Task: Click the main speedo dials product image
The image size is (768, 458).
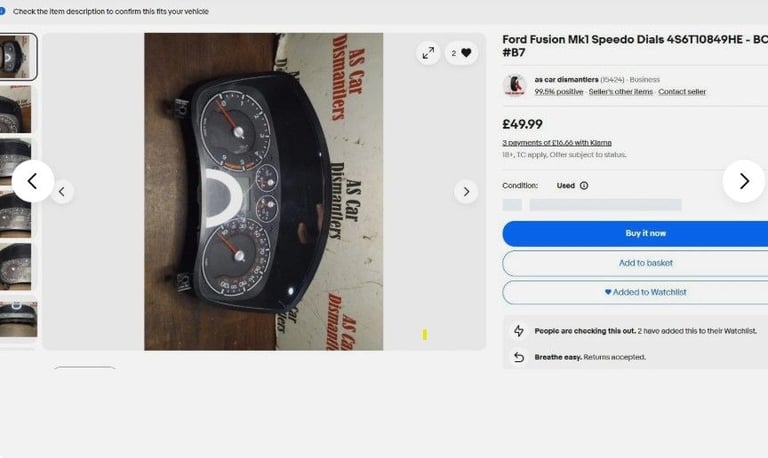Action: pos(264,192)
